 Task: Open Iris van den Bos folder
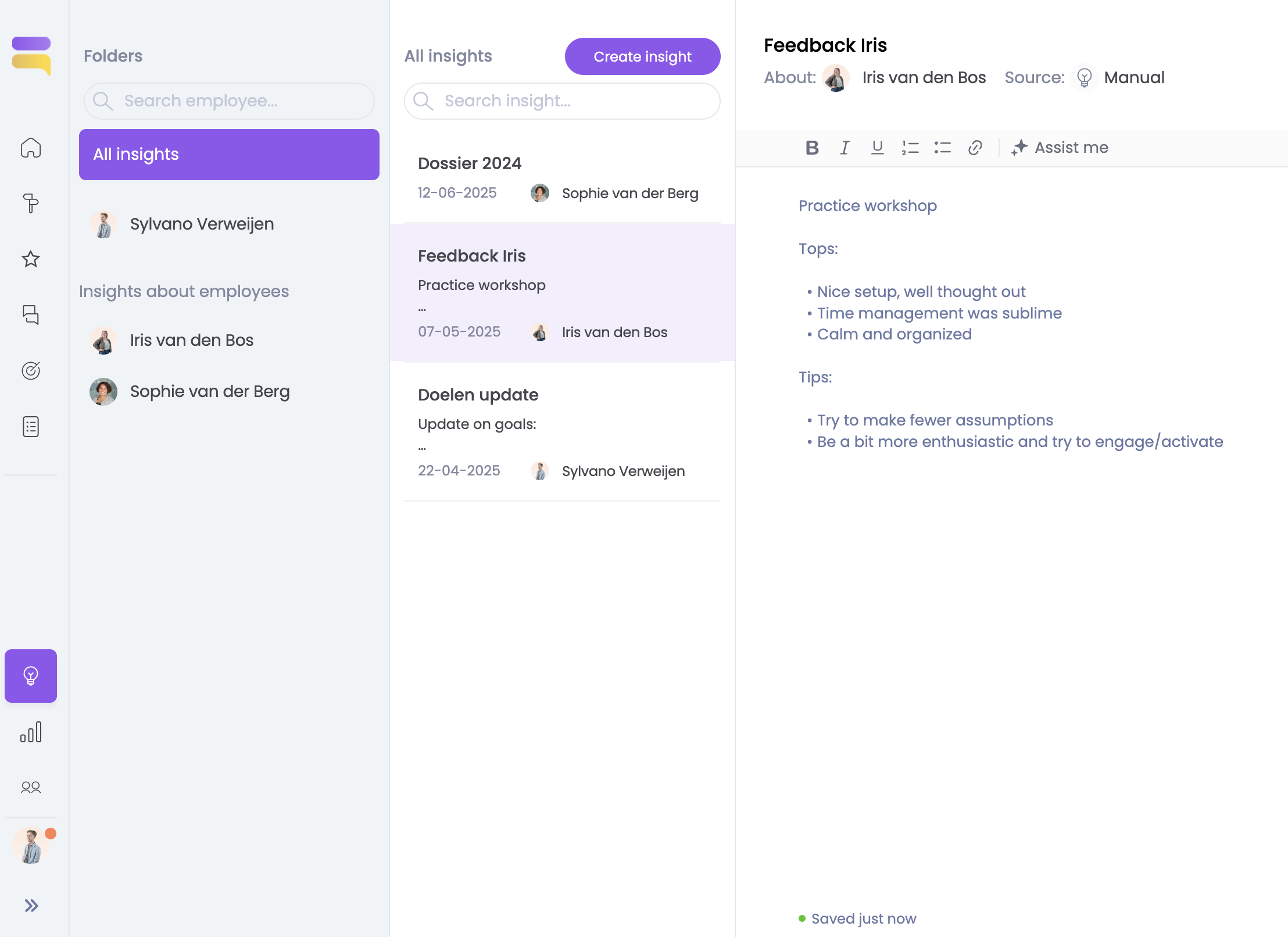point(191,341)
